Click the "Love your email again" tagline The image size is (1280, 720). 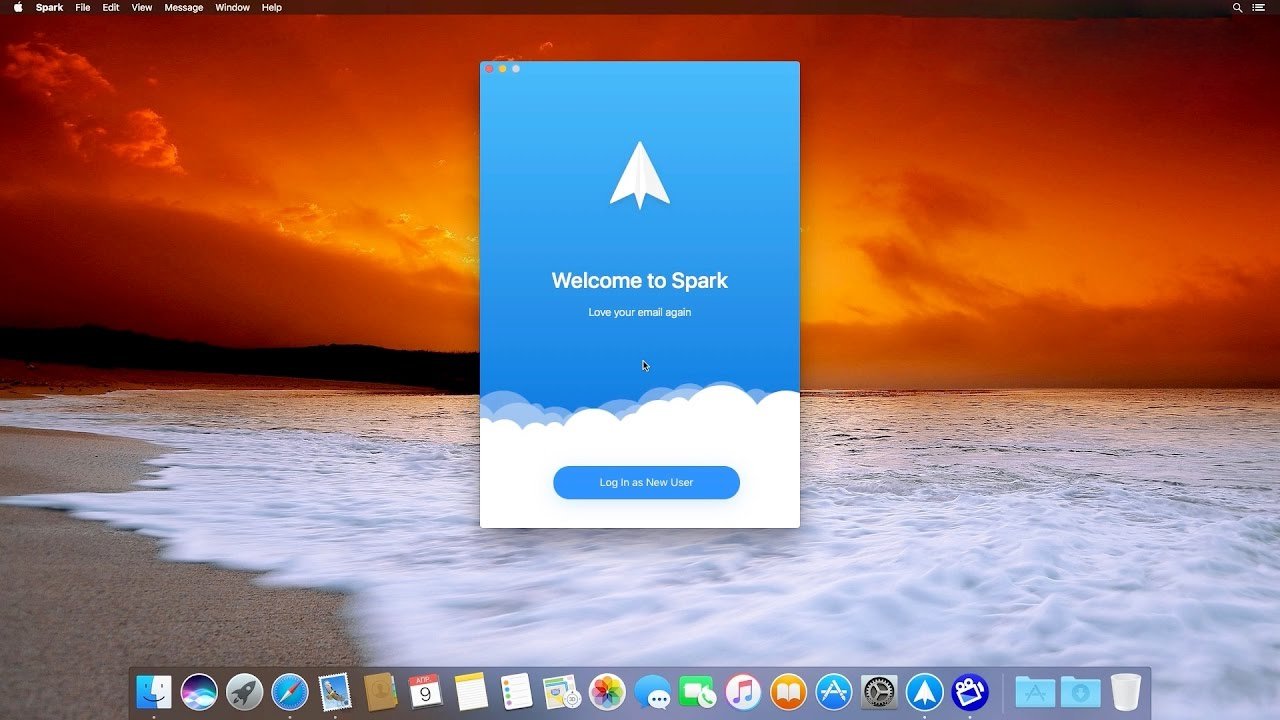tap(640, 312)
